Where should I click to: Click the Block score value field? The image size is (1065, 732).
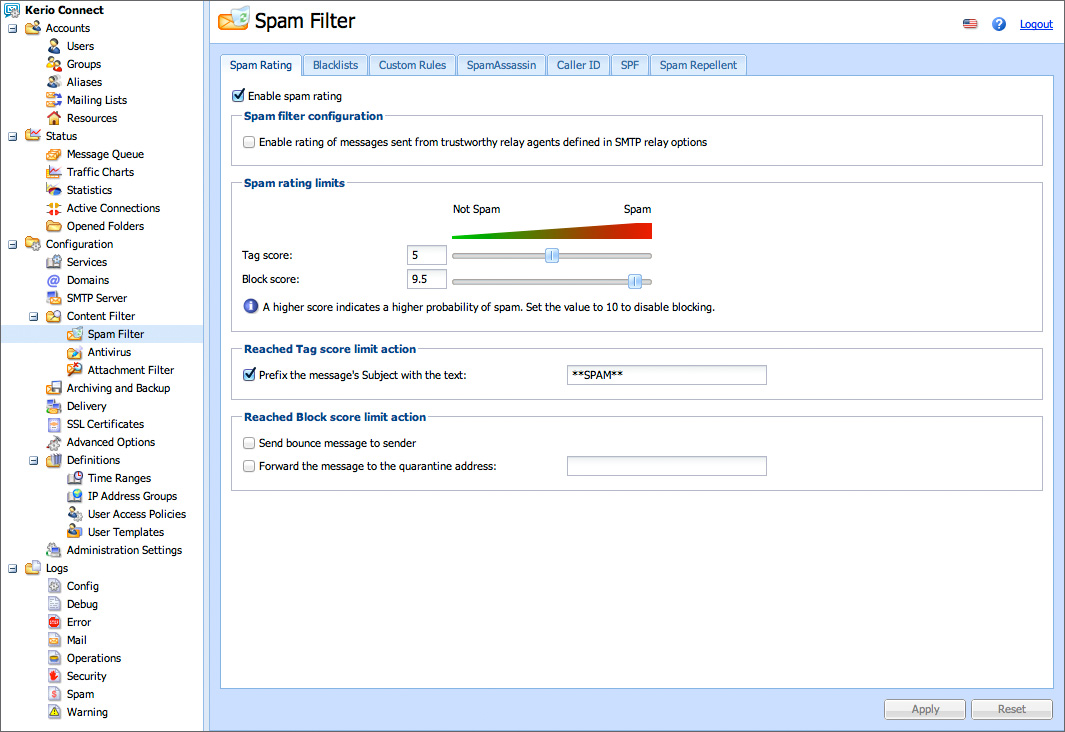pyautogui.click(x=427, y=279)
